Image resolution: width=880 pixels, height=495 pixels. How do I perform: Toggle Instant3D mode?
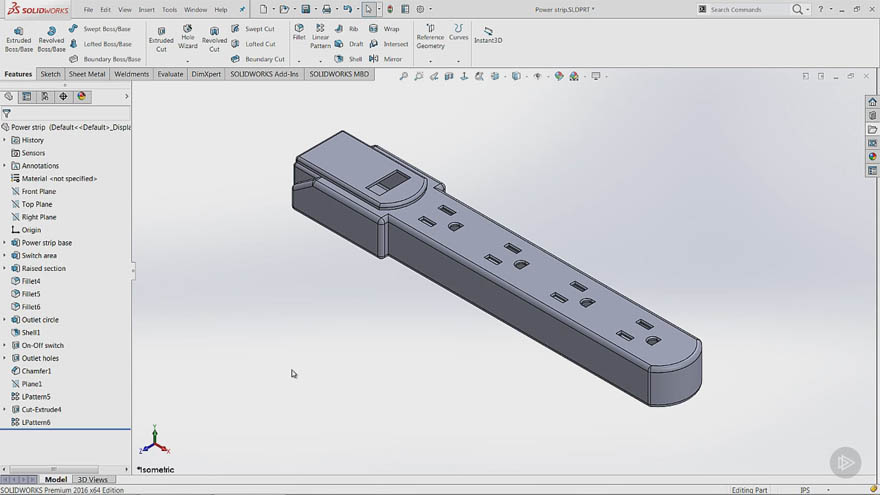488,35
